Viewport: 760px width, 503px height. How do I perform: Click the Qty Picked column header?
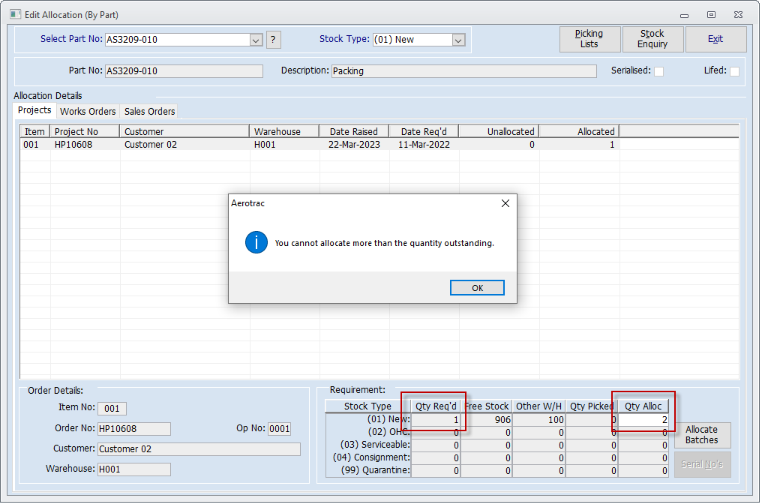(x=591, y=406)
